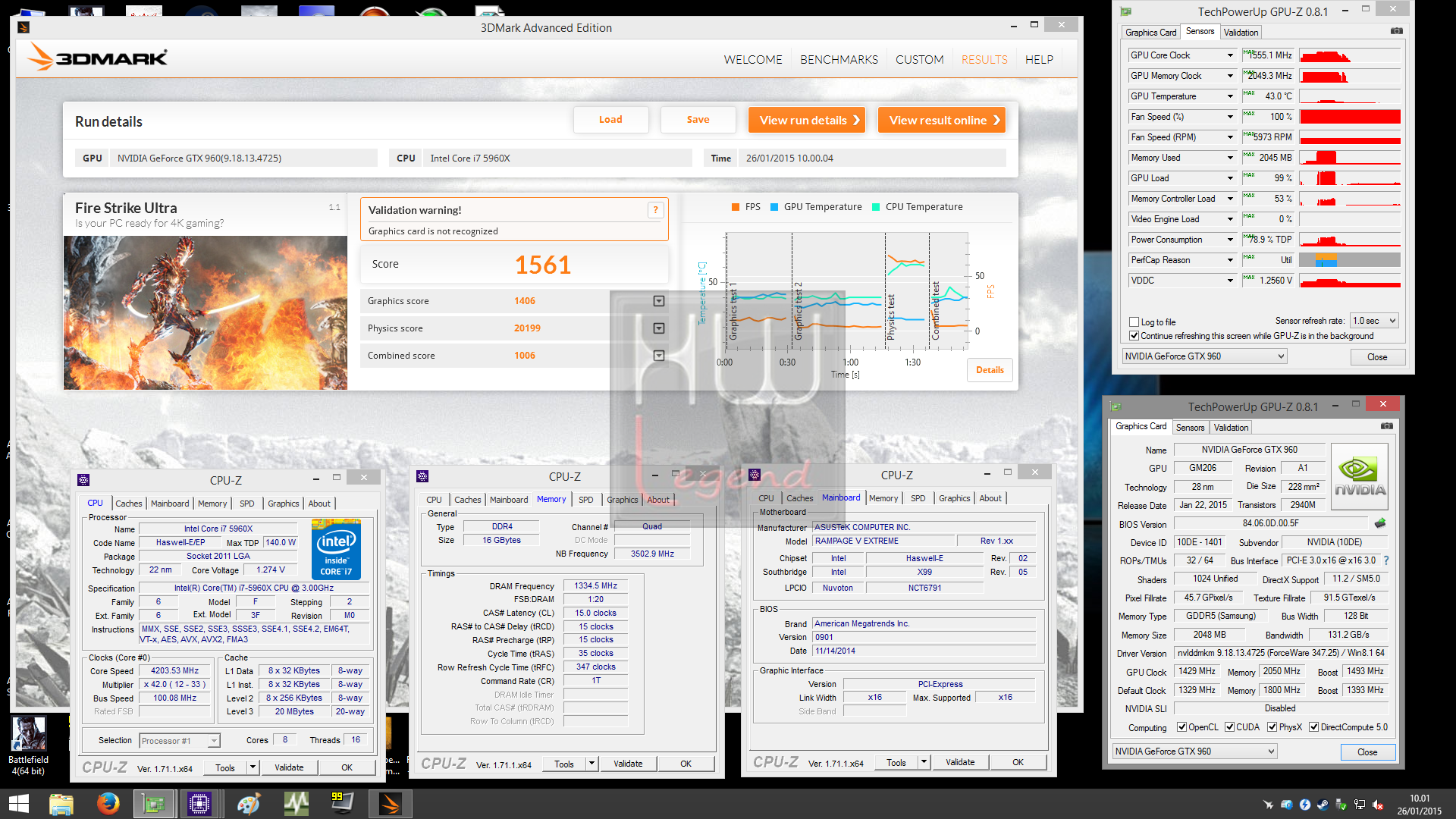Open the GPU selector dropdown in the sensors window
This screenshot has height=819, width=1456.
coord(1204,356)
